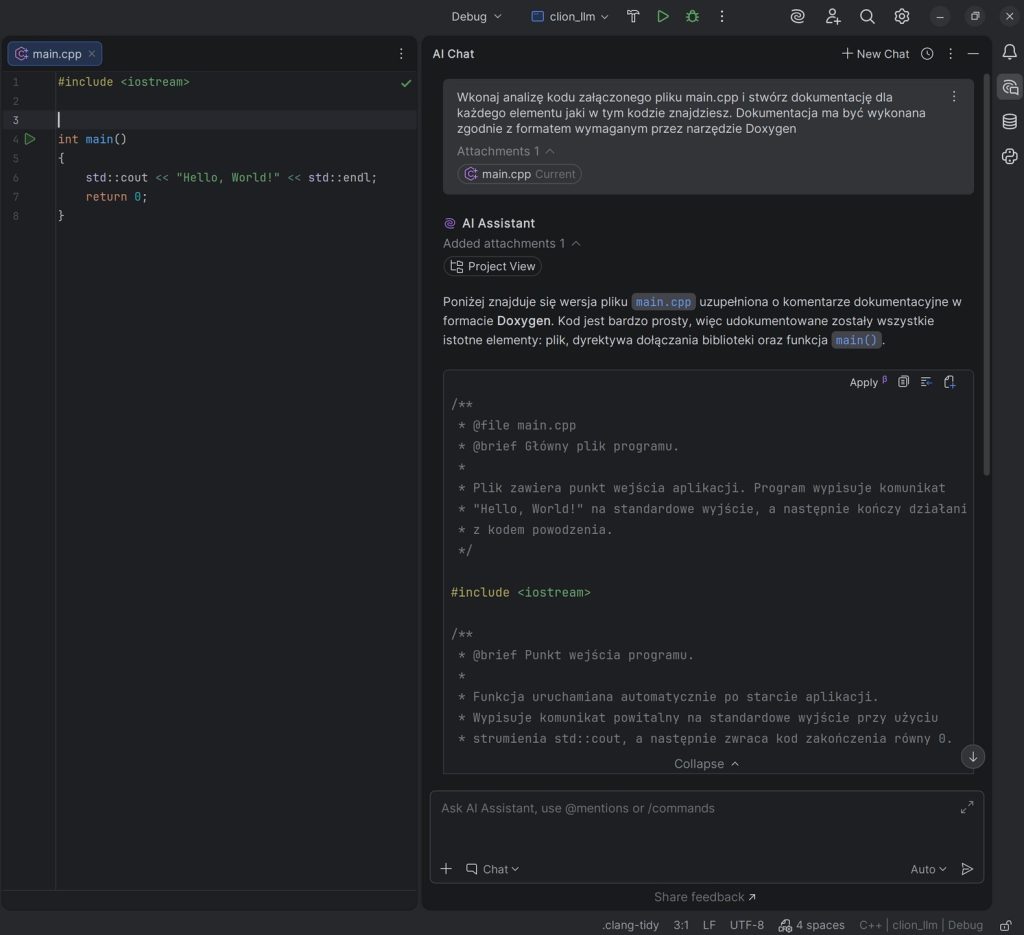Run clion_llm with the green play icon
This screenshot has width=1024, height=935.
[663, 16]
